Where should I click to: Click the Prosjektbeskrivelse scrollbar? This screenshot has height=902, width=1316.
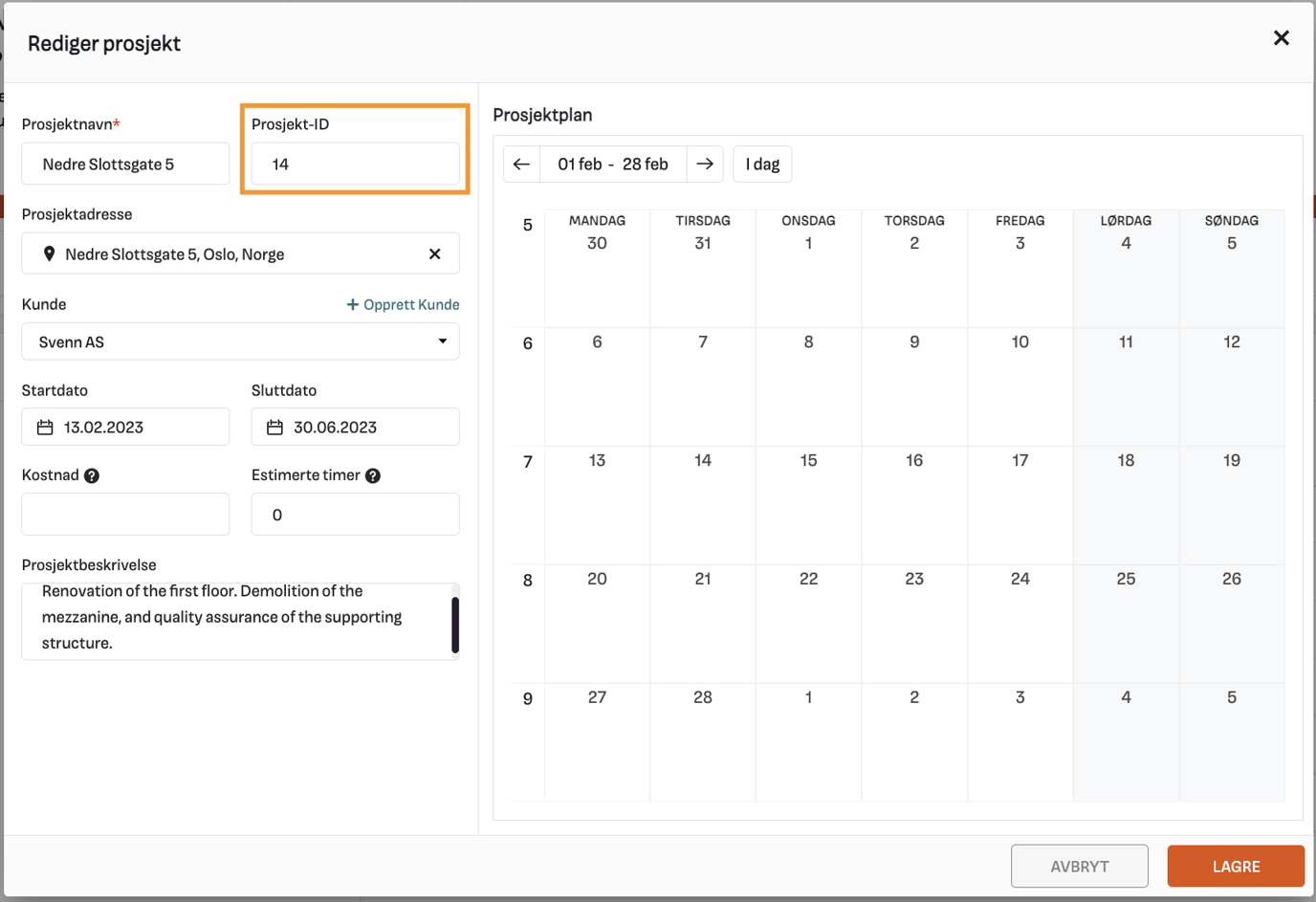coord(455,626)
